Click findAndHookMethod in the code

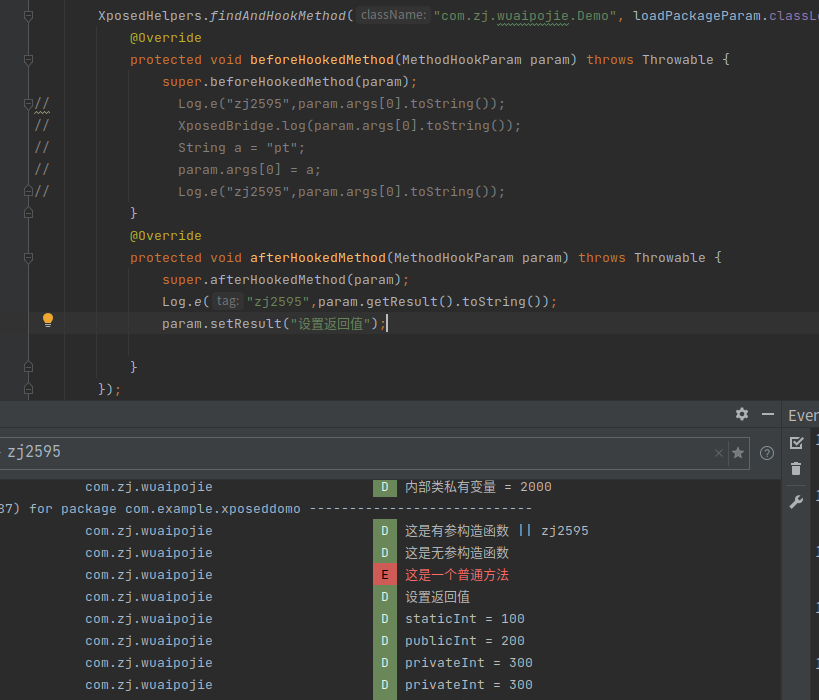click(277, 16)
